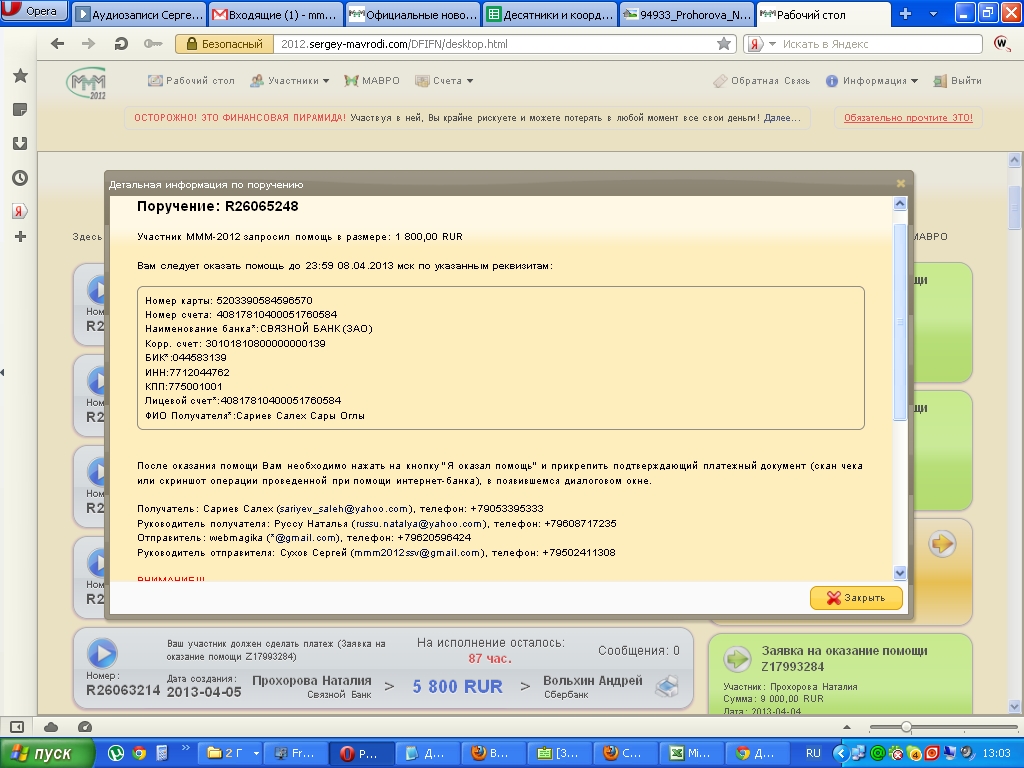Click the Поручение: R26065248 heading
1024x768 pixels.
pyautogui.click(x=217, y=206)
